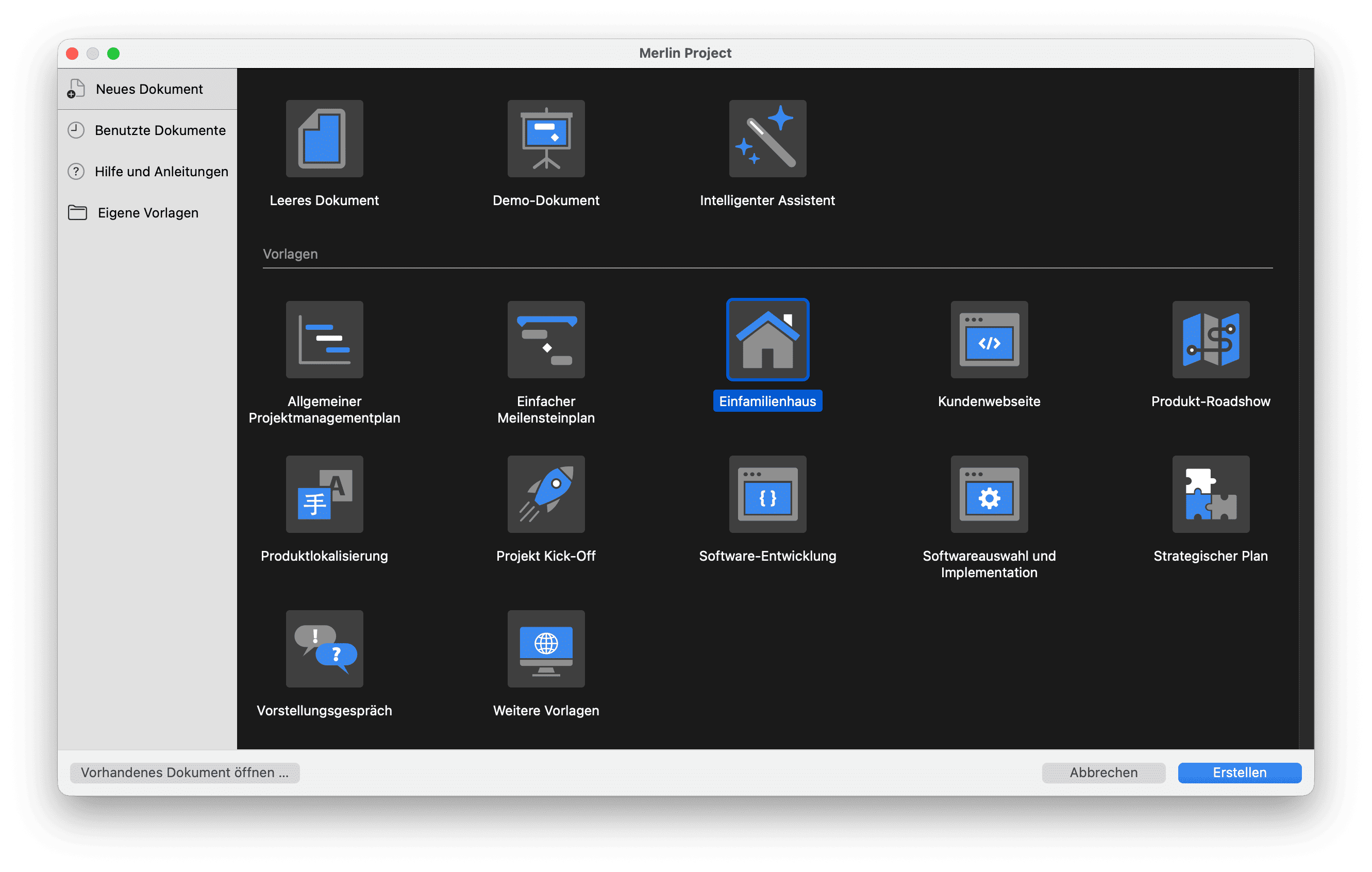Click the Leeres Dokument label text

[324, 200]
